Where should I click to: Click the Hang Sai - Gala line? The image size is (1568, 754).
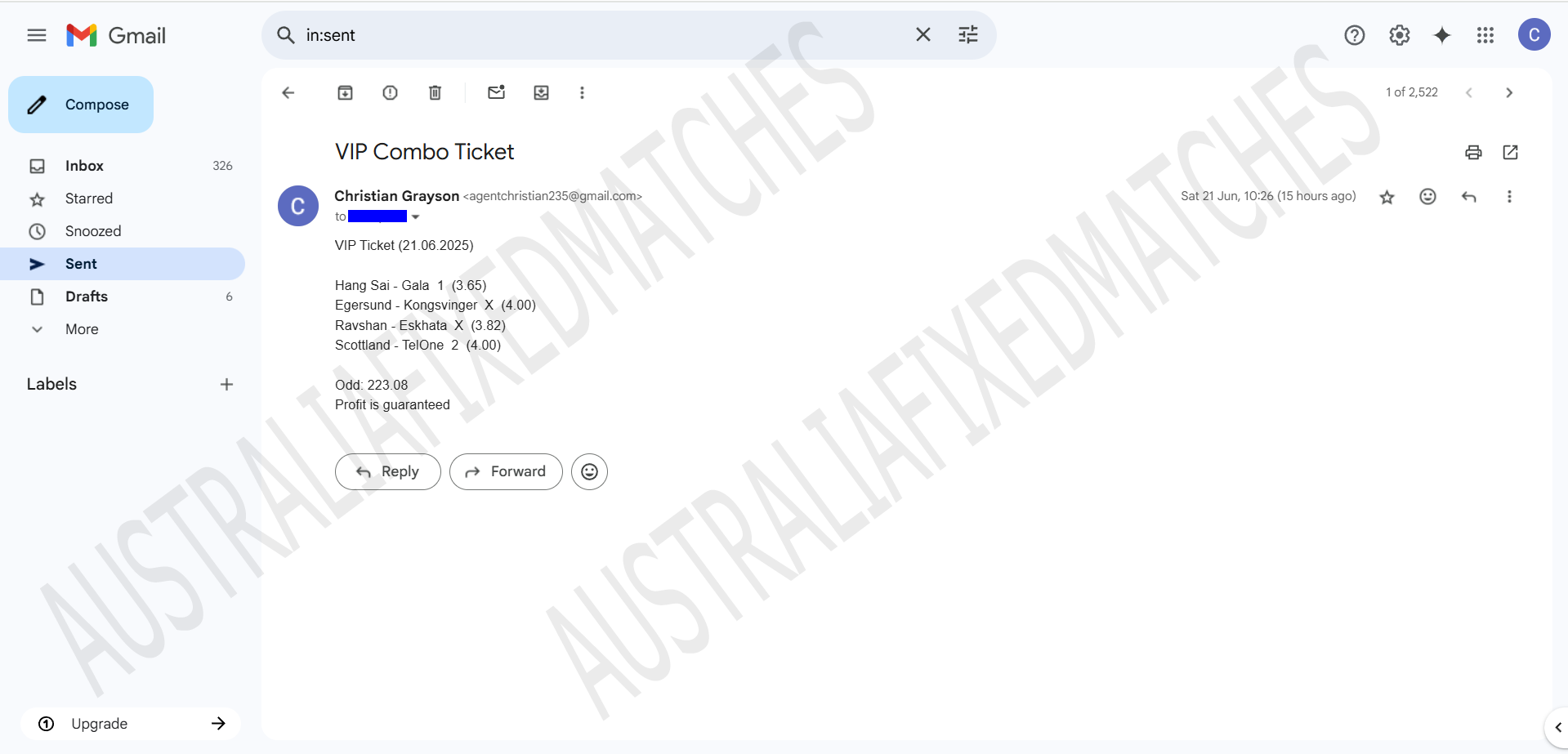(x=410, y=285)
